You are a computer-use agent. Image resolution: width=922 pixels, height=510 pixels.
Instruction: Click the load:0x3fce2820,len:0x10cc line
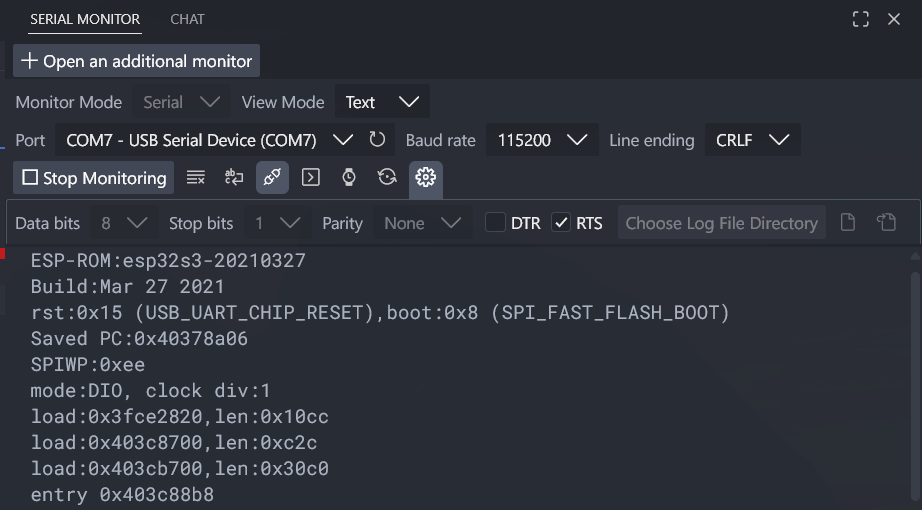click(179, 416)
